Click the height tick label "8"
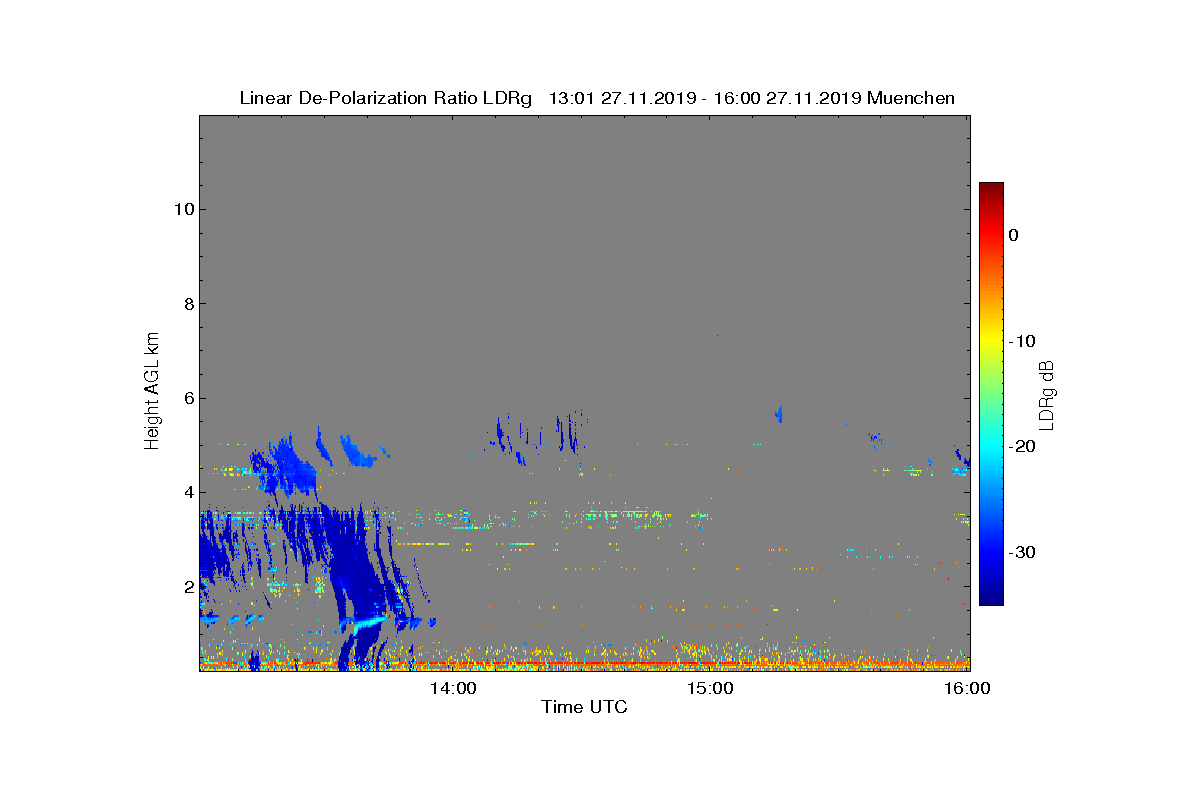The height and width of the screenshot is (800, 1200). click(187, 303)
